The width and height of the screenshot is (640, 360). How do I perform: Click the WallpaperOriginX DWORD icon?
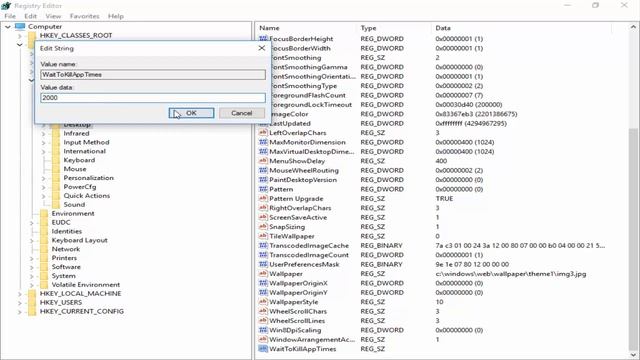coord(263,283)
